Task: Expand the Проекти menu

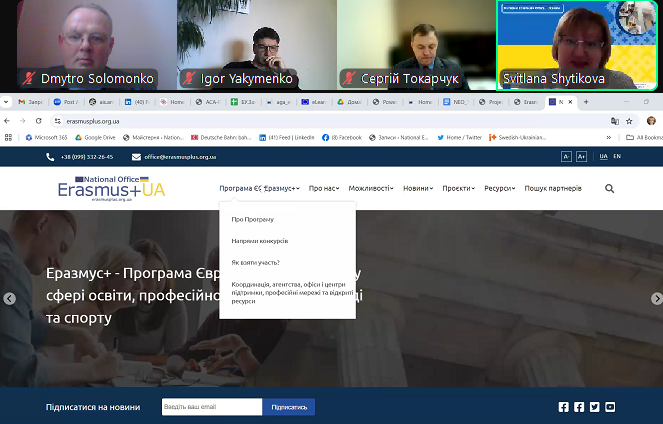Action: pyautogui.click(x=458, y=188)
